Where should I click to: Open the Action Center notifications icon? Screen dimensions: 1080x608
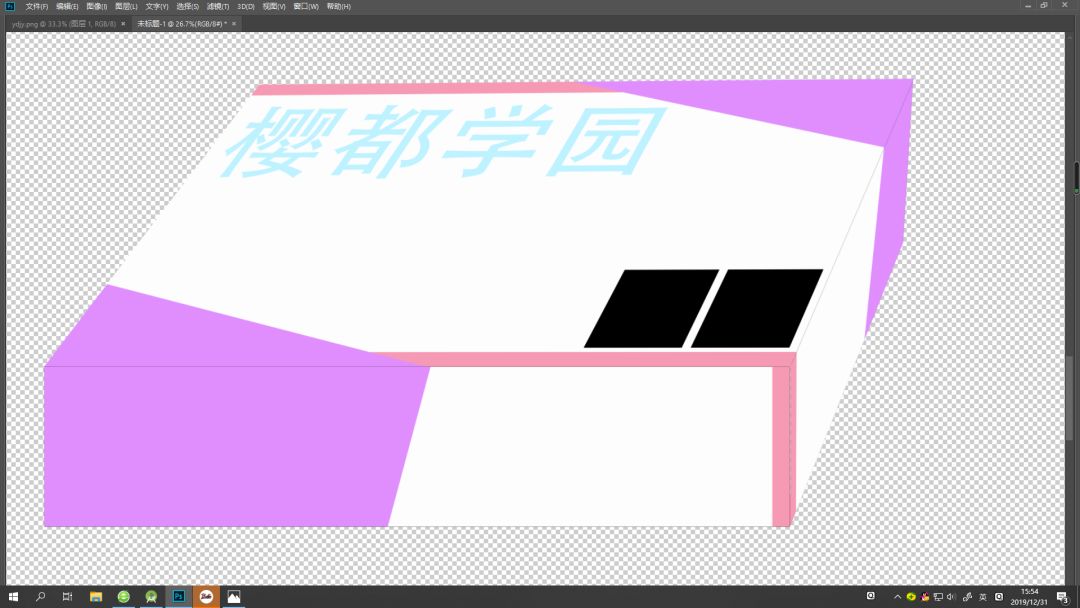coord(1063,597)
